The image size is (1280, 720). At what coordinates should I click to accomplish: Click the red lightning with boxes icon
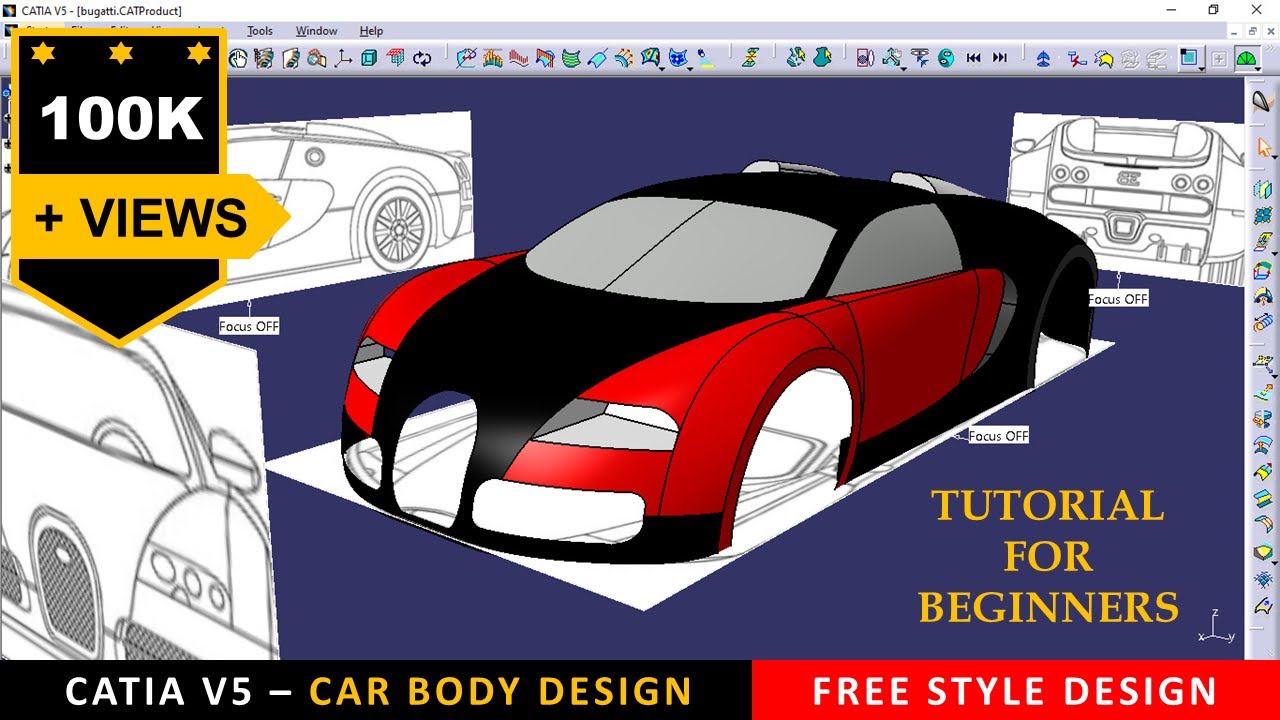pyautogui.click(x=1077, y=59)
